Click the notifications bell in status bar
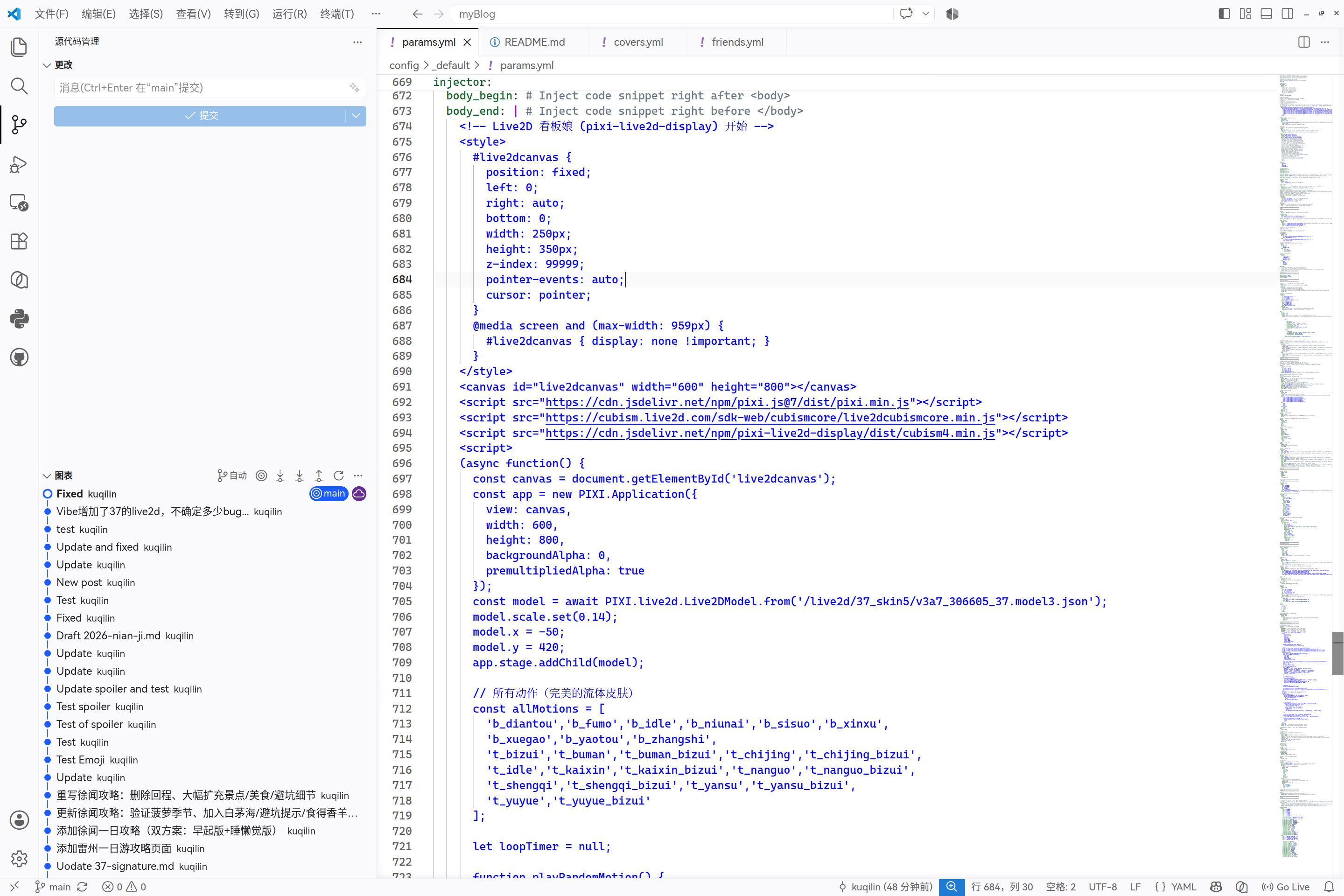 click(1329, 887)
